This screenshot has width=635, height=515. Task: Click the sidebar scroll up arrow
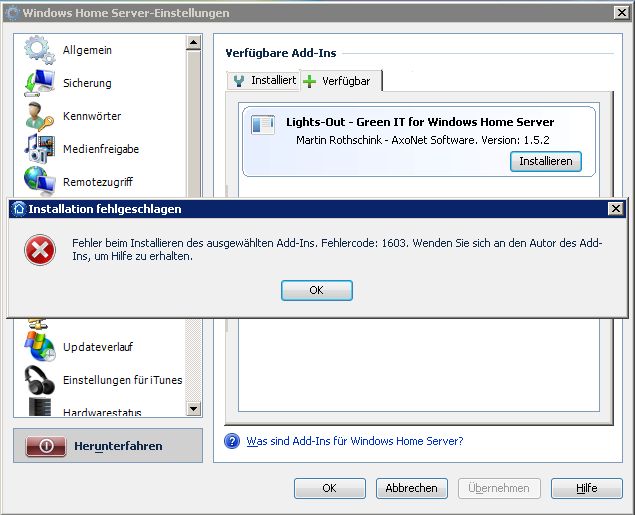click(x=194, y=42)
